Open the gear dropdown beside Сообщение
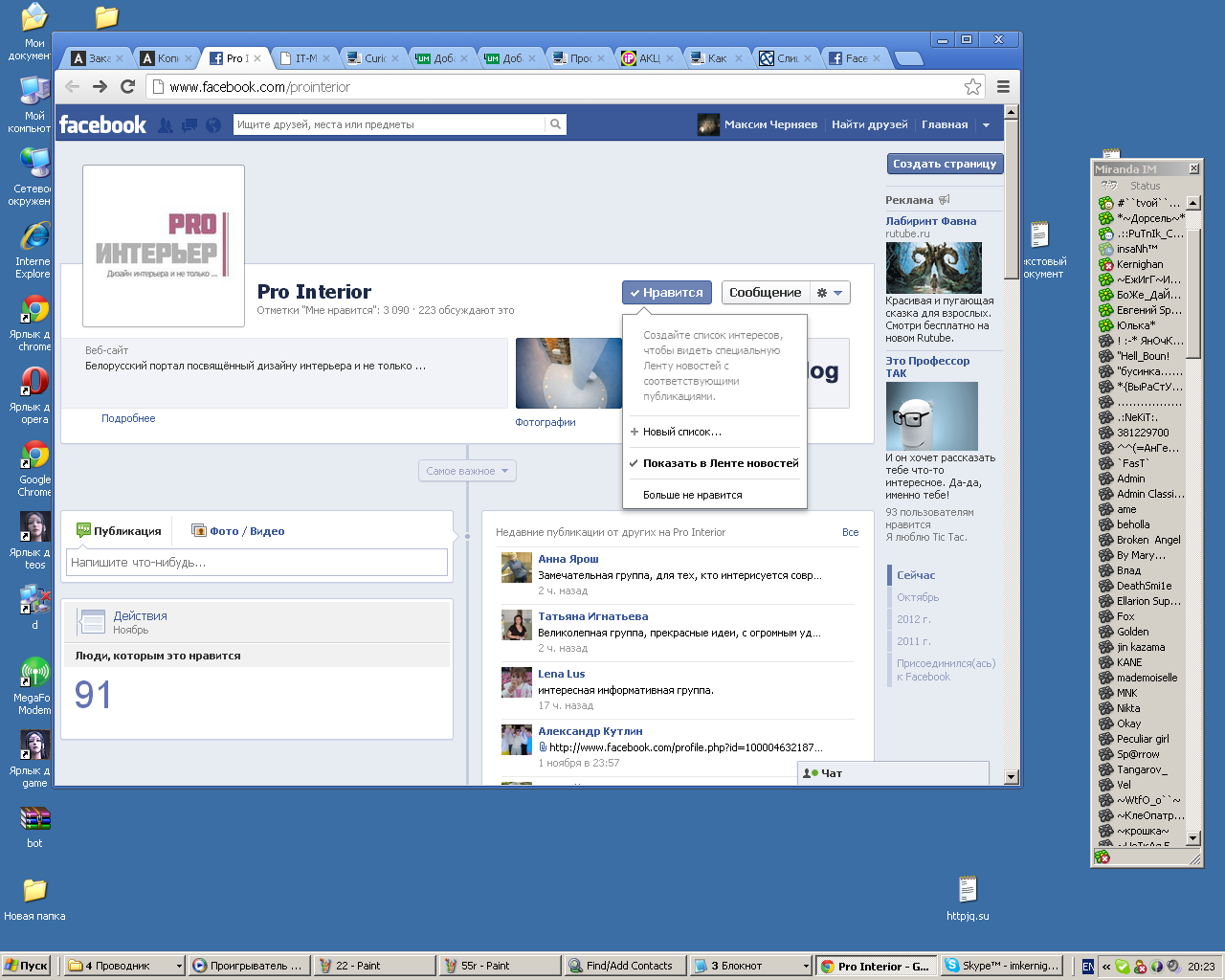The height and width of the screenshot is (980, 1225). (829, 293)
